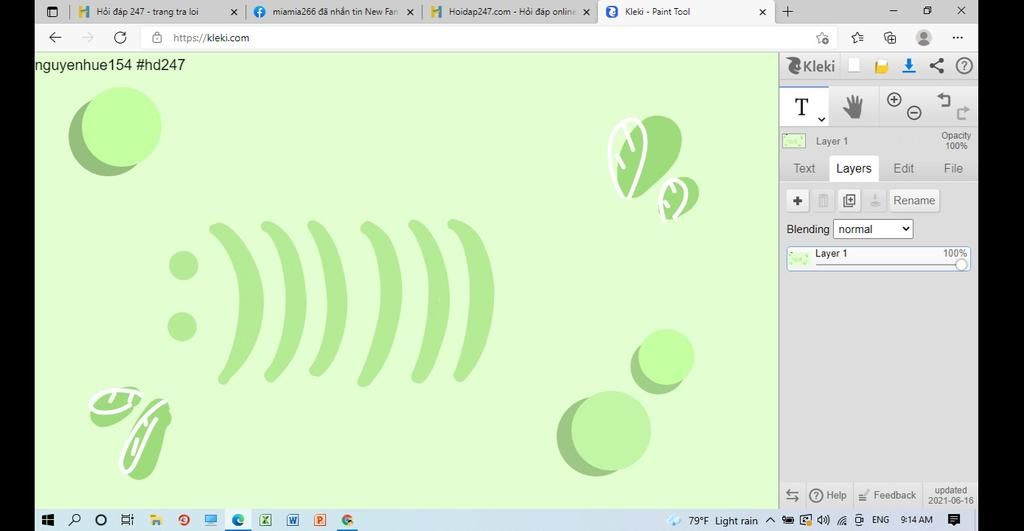This screenshot has height=531, width=1024.
Task: Flip the interface side with the swap arrows
Action: point(792,495)
